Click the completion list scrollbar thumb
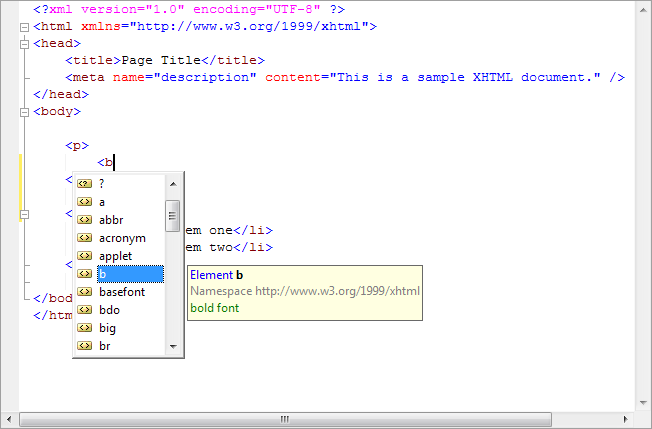This screenshot has width=652, height=429. (173, 216)
